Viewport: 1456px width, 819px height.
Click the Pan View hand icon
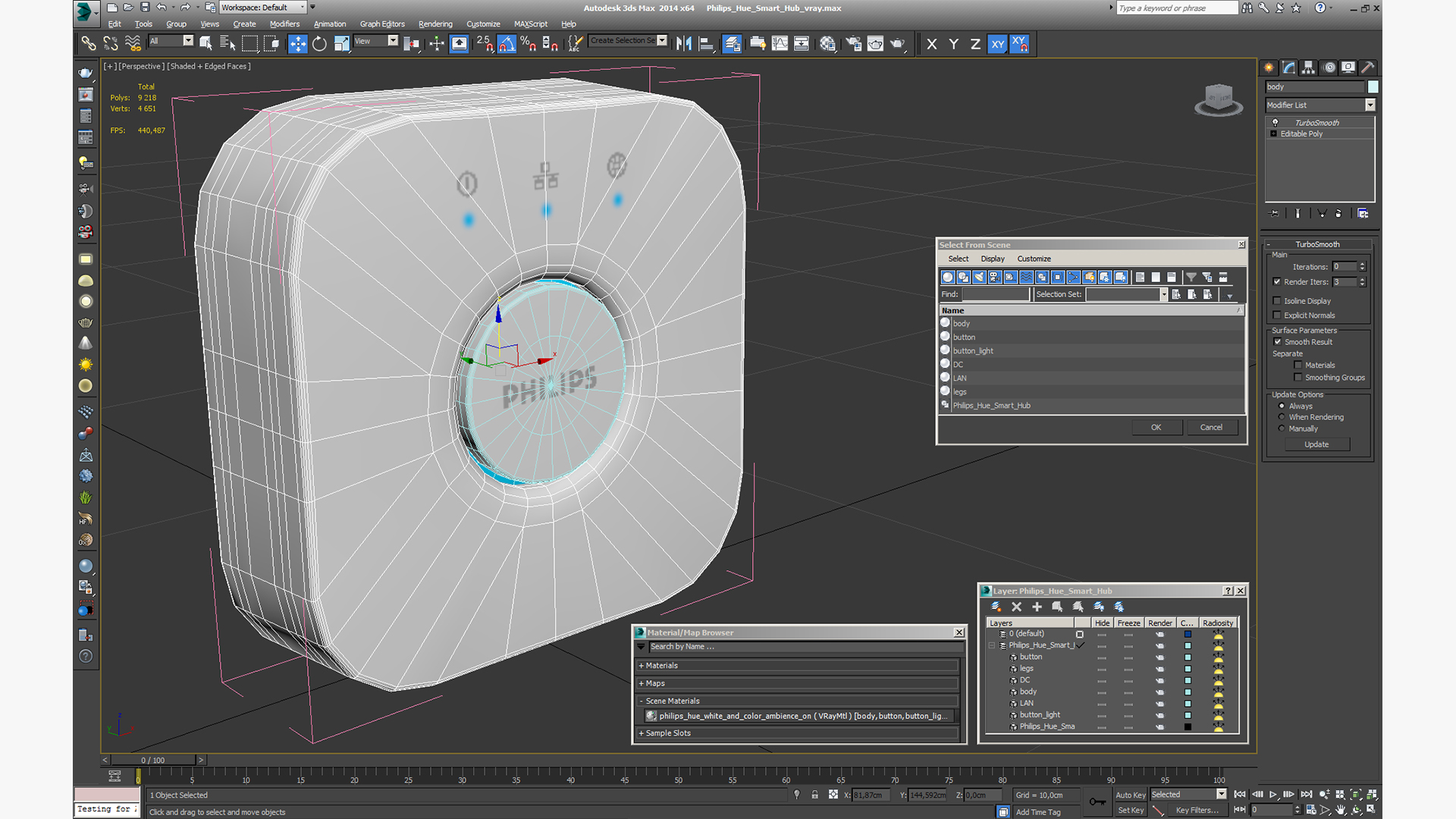1340,810
